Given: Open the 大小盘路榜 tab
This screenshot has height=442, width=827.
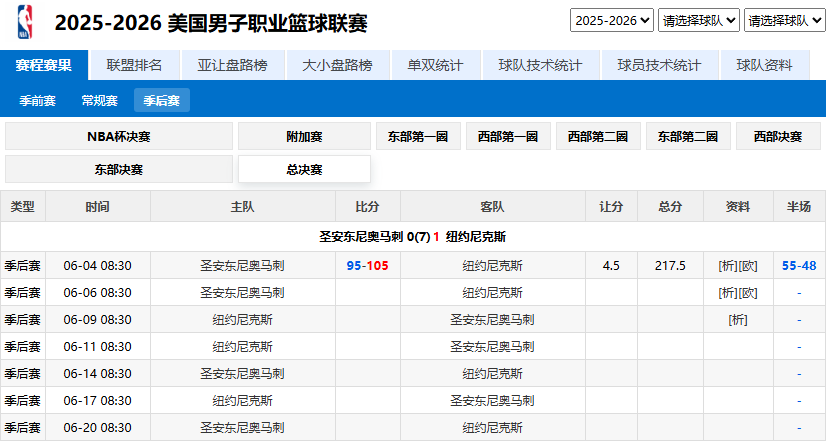Looking at the screenshot, I should [338, 65].
